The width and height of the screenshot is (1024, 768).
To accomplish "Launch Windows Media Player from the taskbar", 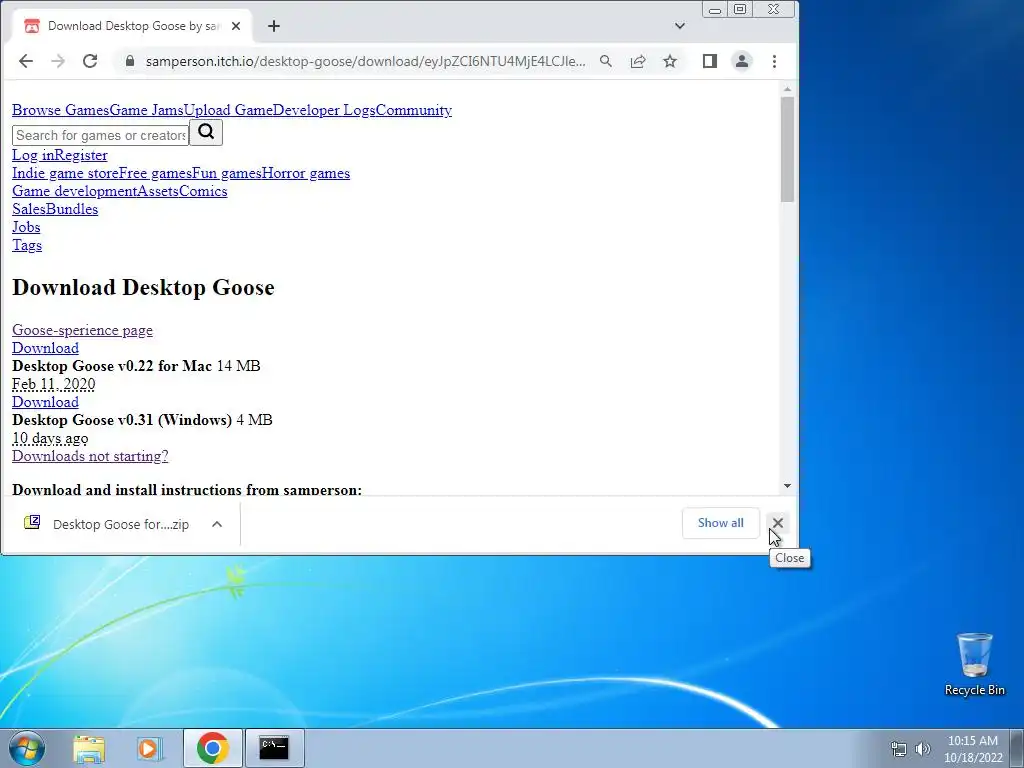I will (150, 748).
